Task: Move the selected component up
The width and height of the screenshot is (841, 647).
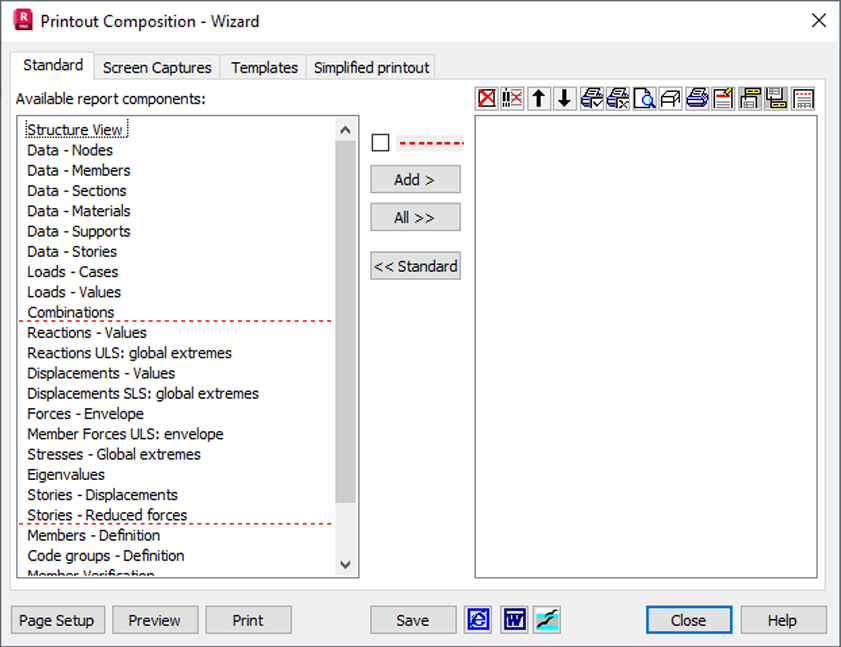Action: tap(538, 97)
